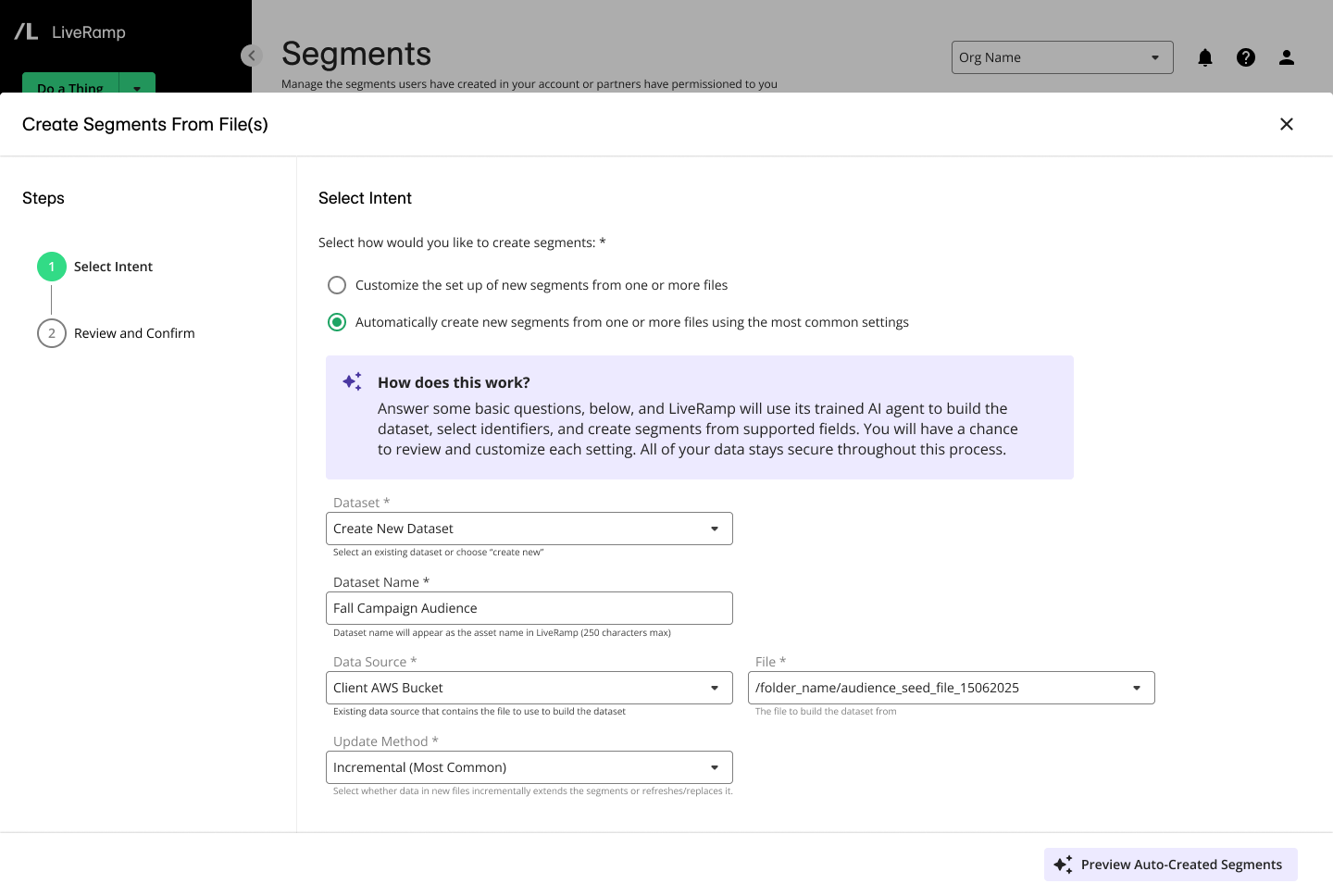Image resolution: width=1333 pixels, height=896 pixels.
Task: Open the notifications bell
Action: (x=1205, y=57)
